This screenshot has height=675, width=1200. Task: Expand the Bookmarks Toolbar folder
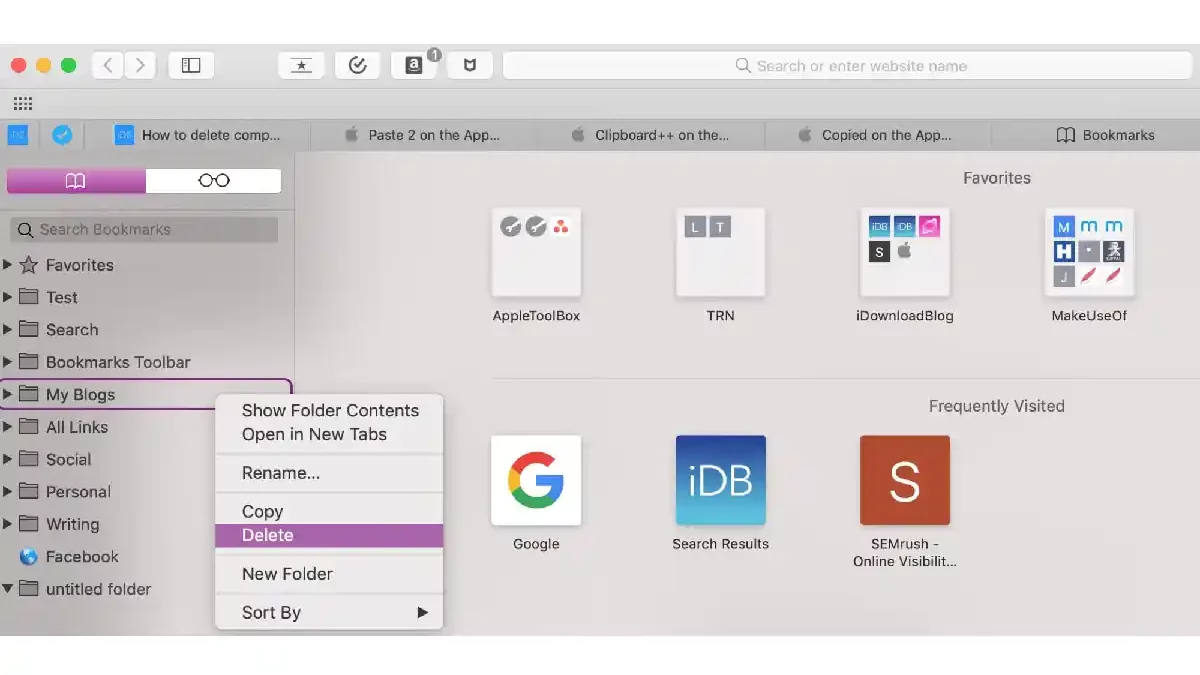(x=8, y=362)
